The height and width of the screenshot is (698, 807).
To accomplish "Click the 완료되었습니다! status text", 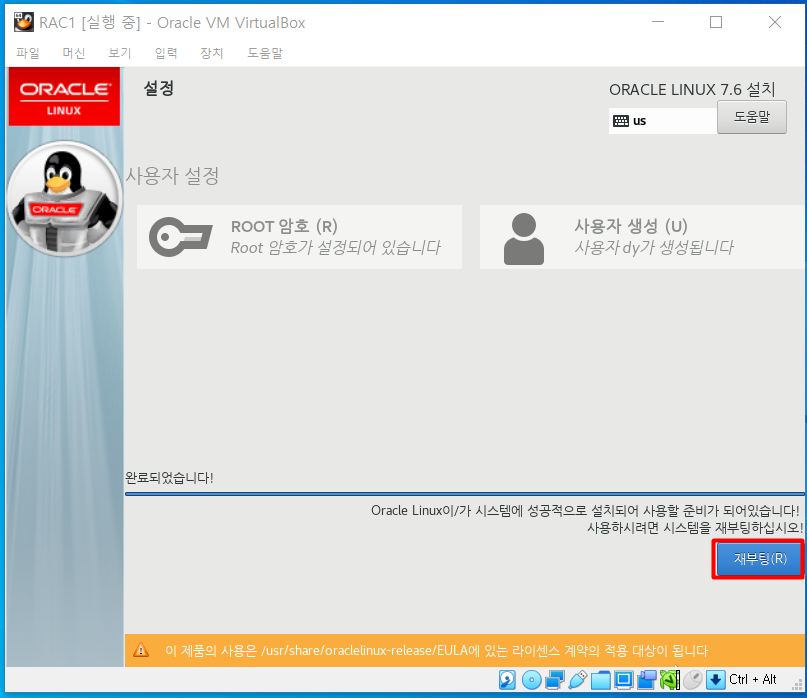I will pos(169,478).
